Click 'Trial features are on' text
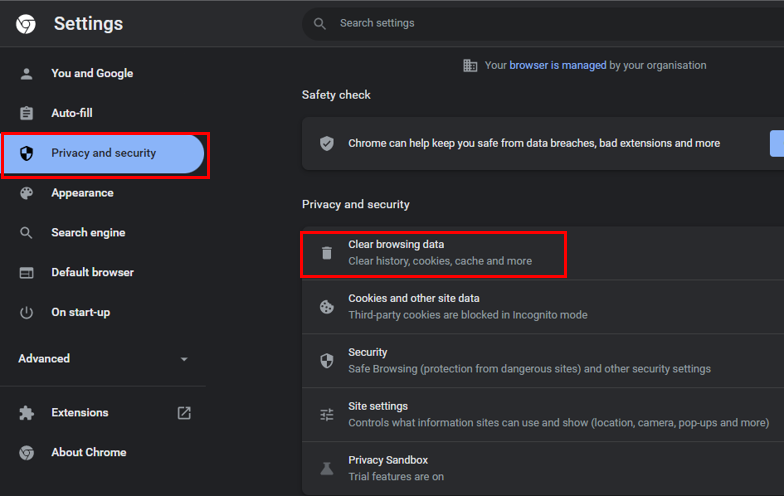This screenshot has width=784, height=498. pyautogui.click(x=396, y=477)
